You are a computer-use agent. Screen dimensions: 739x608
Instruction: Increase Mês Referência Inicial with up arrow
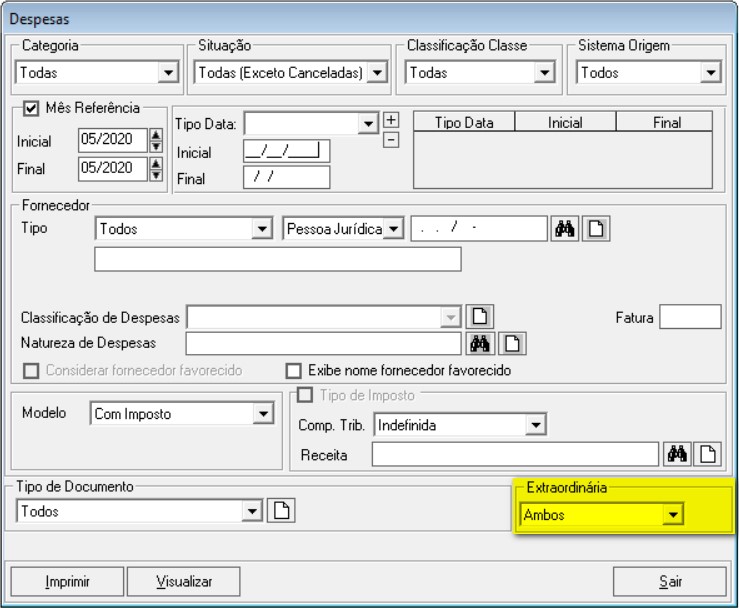(156, 135)
